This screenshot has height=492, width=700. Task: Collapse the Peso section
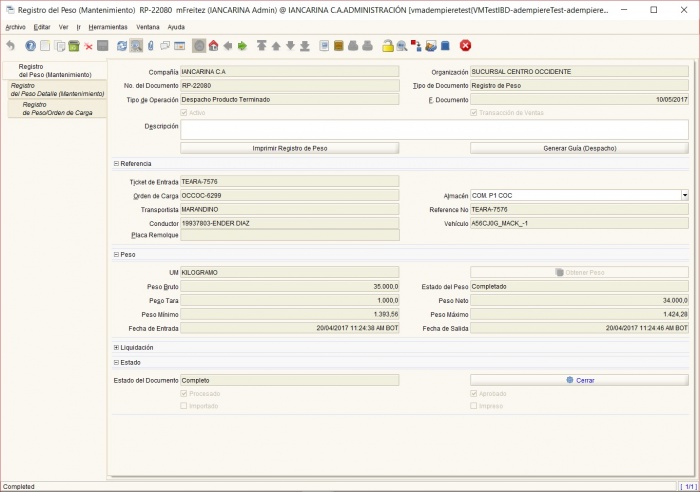click(116, 254)
